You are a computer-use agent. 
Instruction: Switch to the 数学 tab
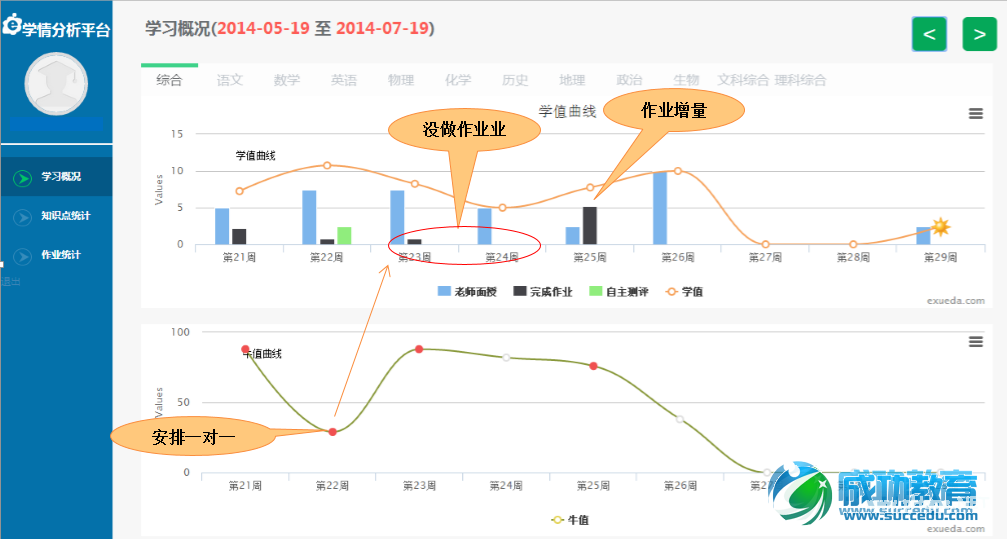point(286,80)
